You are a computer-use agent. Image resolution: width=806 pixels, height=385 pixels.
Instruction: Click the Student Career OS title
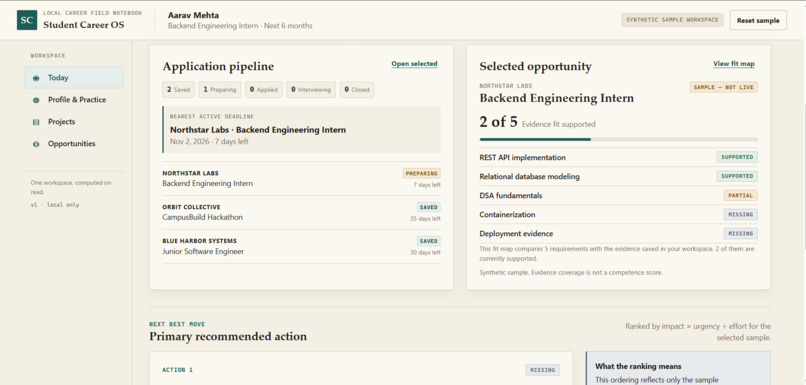pos(84,25)
